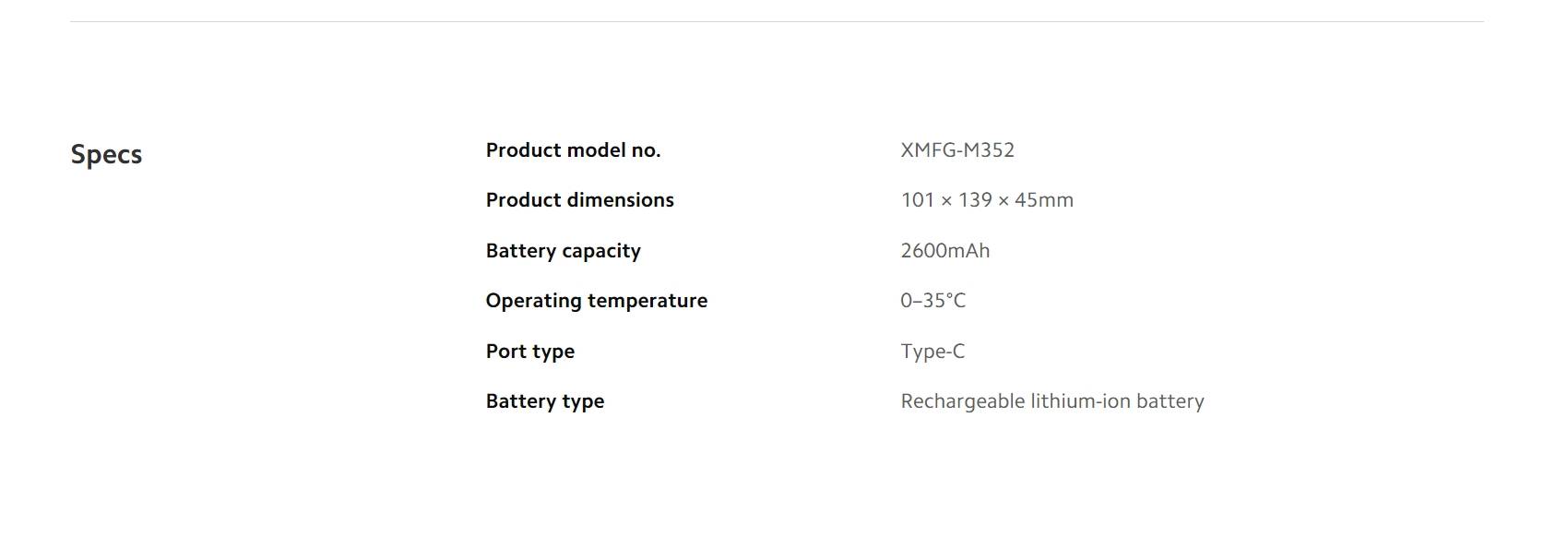This screenshot has height=549, width=1568.
Task: Click the word temperature in Operating temperature
Action: coord(650,301)
